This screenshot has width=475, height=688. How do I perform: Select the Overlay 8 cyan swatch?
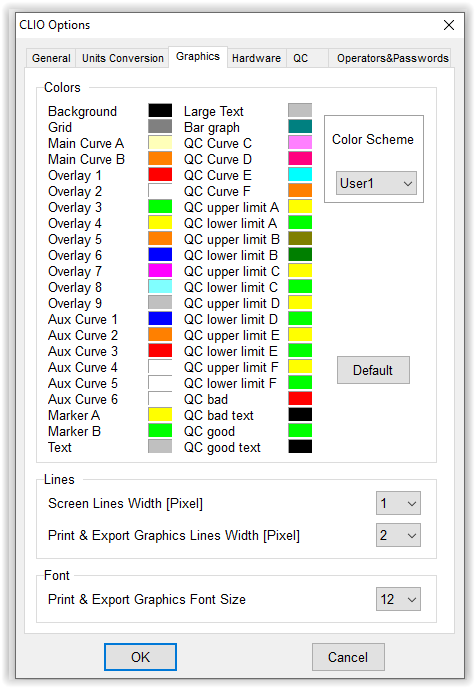click(x=160, y=287)
